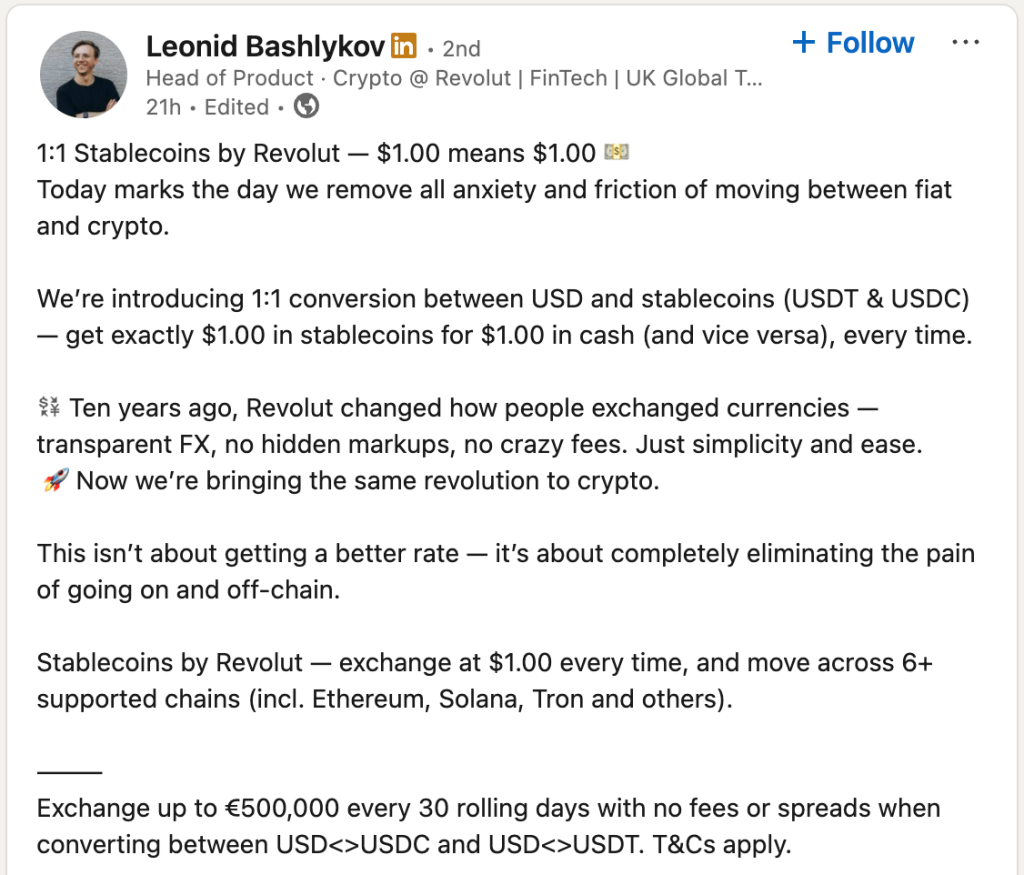
Task: Click Leonid's profile photo thumbnail
Action: click(x=84, y=75)
